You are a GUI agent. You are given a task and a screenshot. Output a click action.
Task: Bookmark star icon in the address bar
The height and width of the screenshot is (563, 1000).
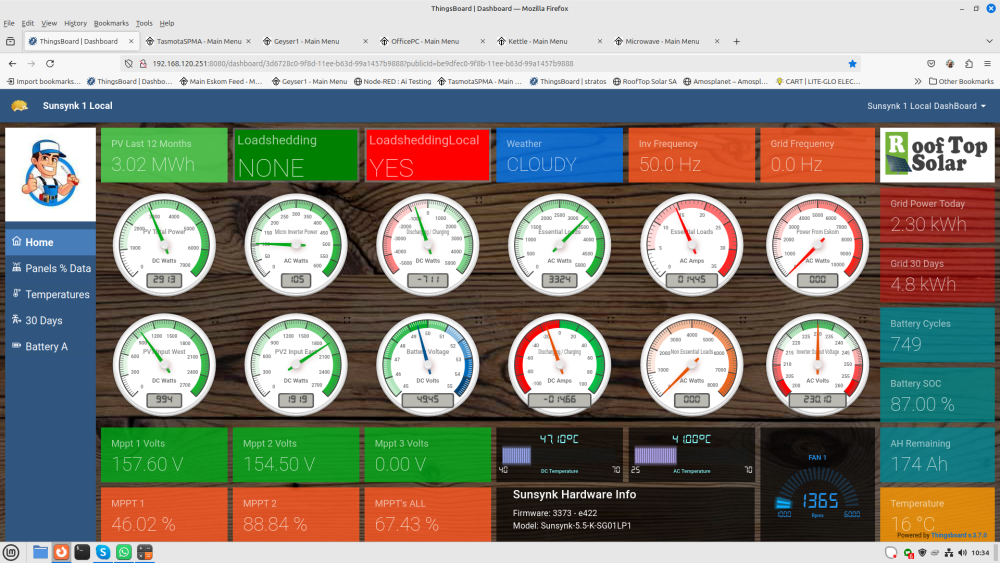pyautogui.click(x=852, y=64)
